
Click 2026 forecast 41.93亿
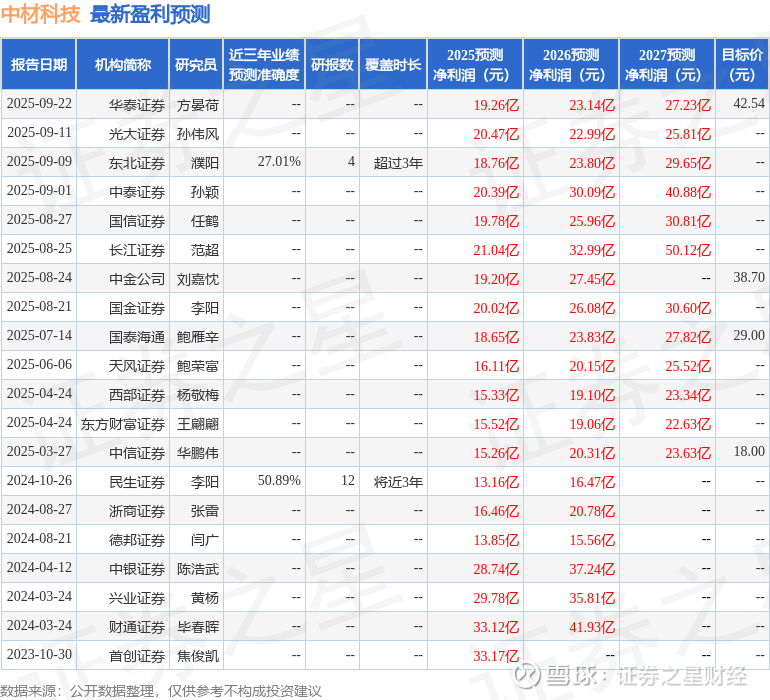(592, 627)
